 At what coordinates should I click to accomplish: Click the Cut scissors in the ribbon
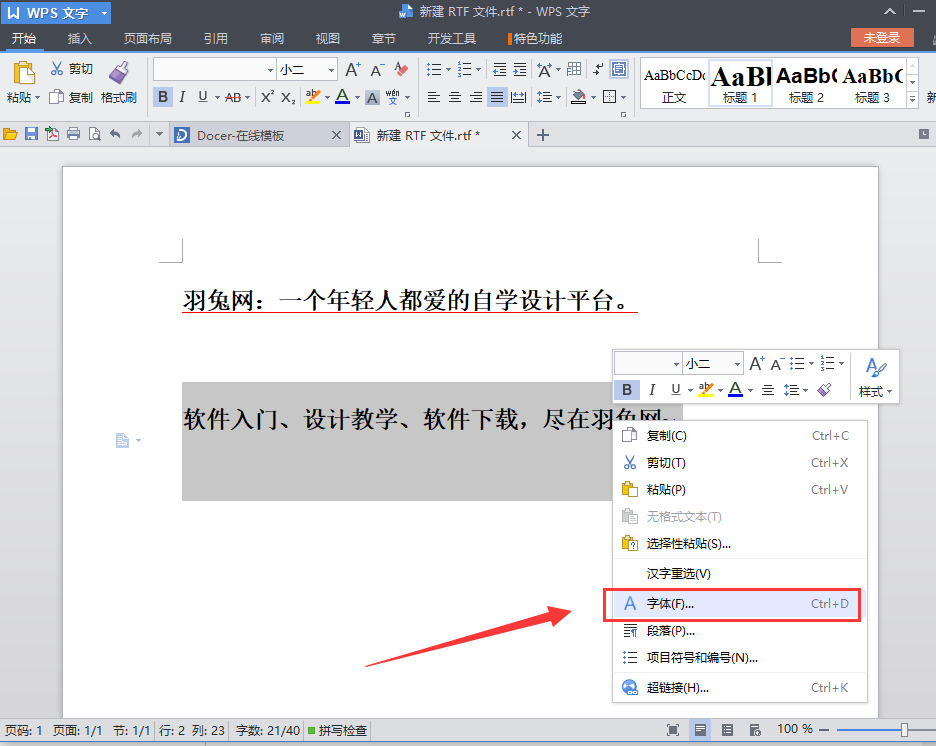click(57, 69)
